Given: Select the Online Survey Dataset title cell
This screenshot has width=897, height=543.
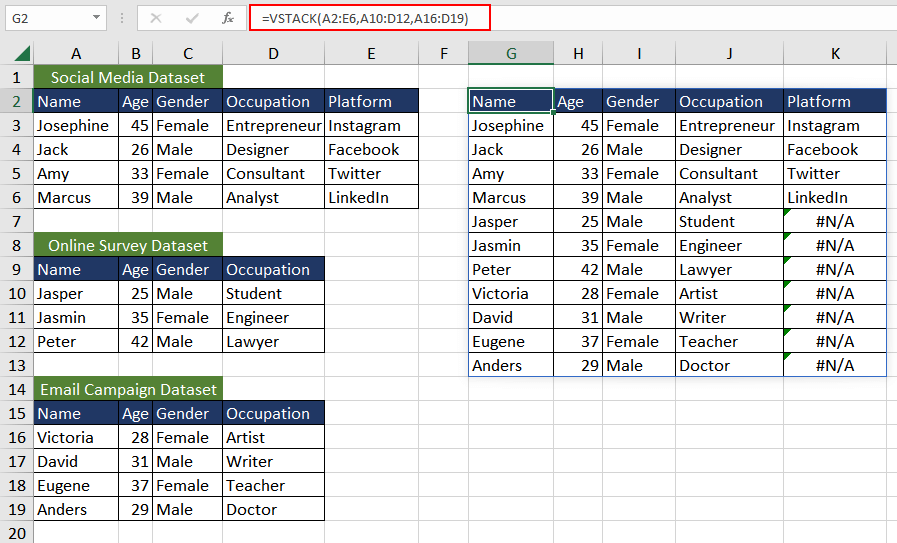Looking at the screenshot, I should click(x=127, y=245).
